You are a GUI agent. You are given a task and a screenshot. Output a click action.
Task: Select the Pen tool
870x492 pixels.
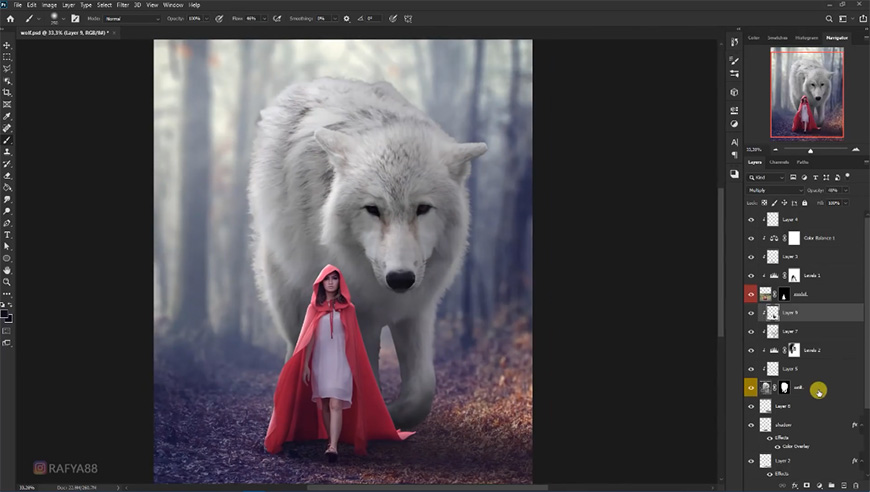pyautogui.click(x=7, y=223)
